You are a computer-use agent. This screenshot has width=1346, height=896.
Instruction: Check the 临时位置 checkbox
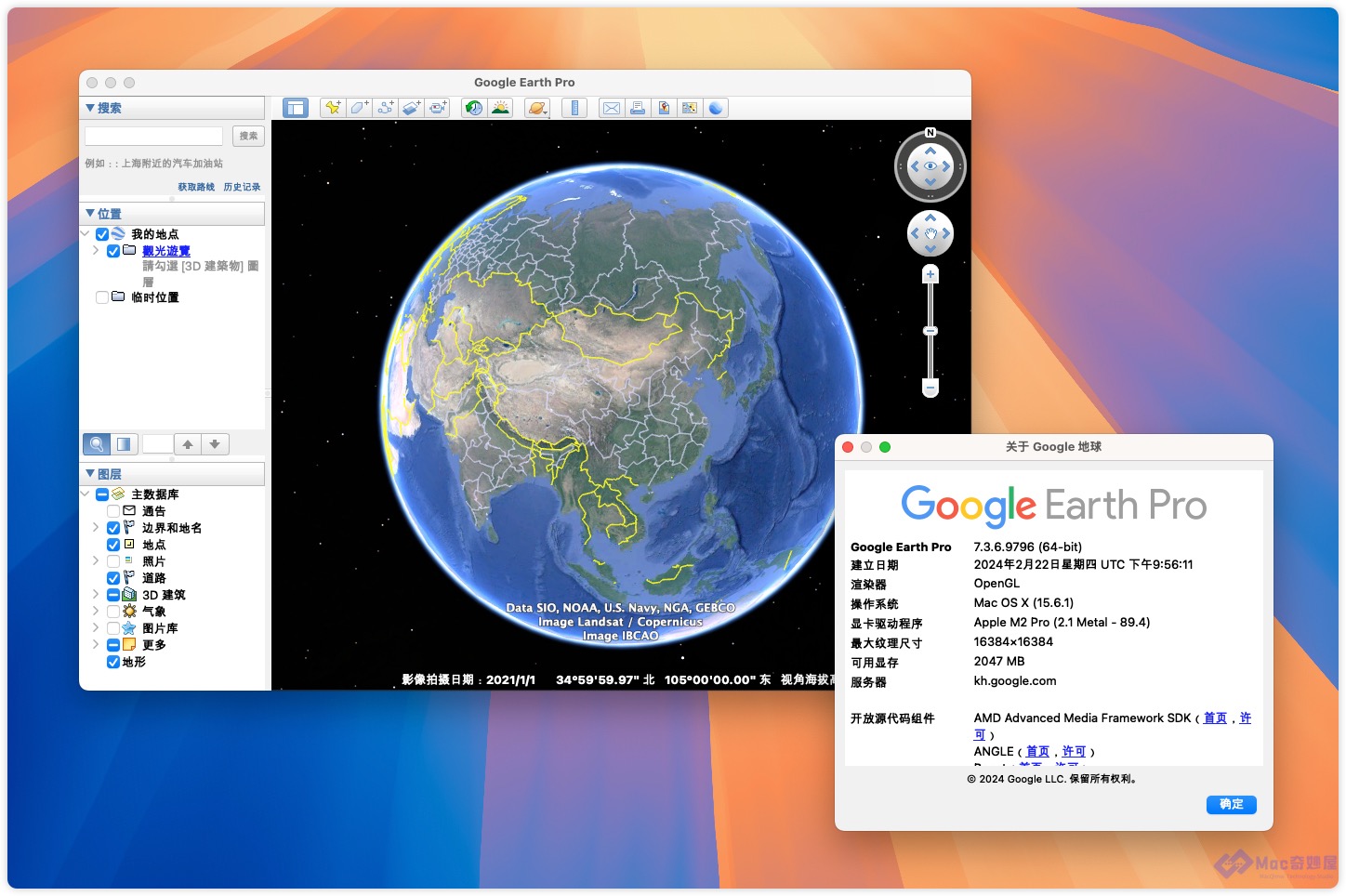tap(102, 297)
